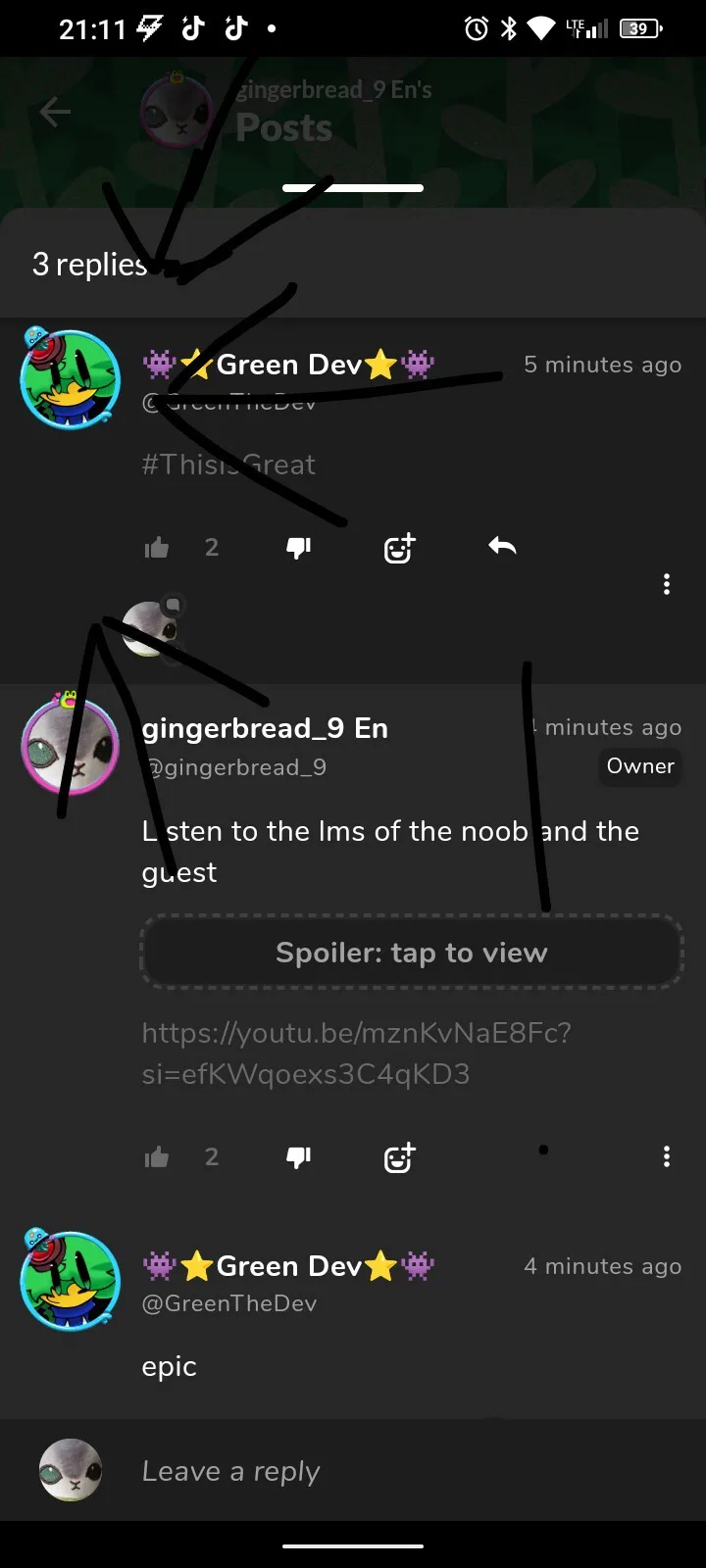Image resolution: width=706 pixels, height=1568 pixels.
Task: Reply to Green Dev's post with arrow icon
Action: (502, 546)
